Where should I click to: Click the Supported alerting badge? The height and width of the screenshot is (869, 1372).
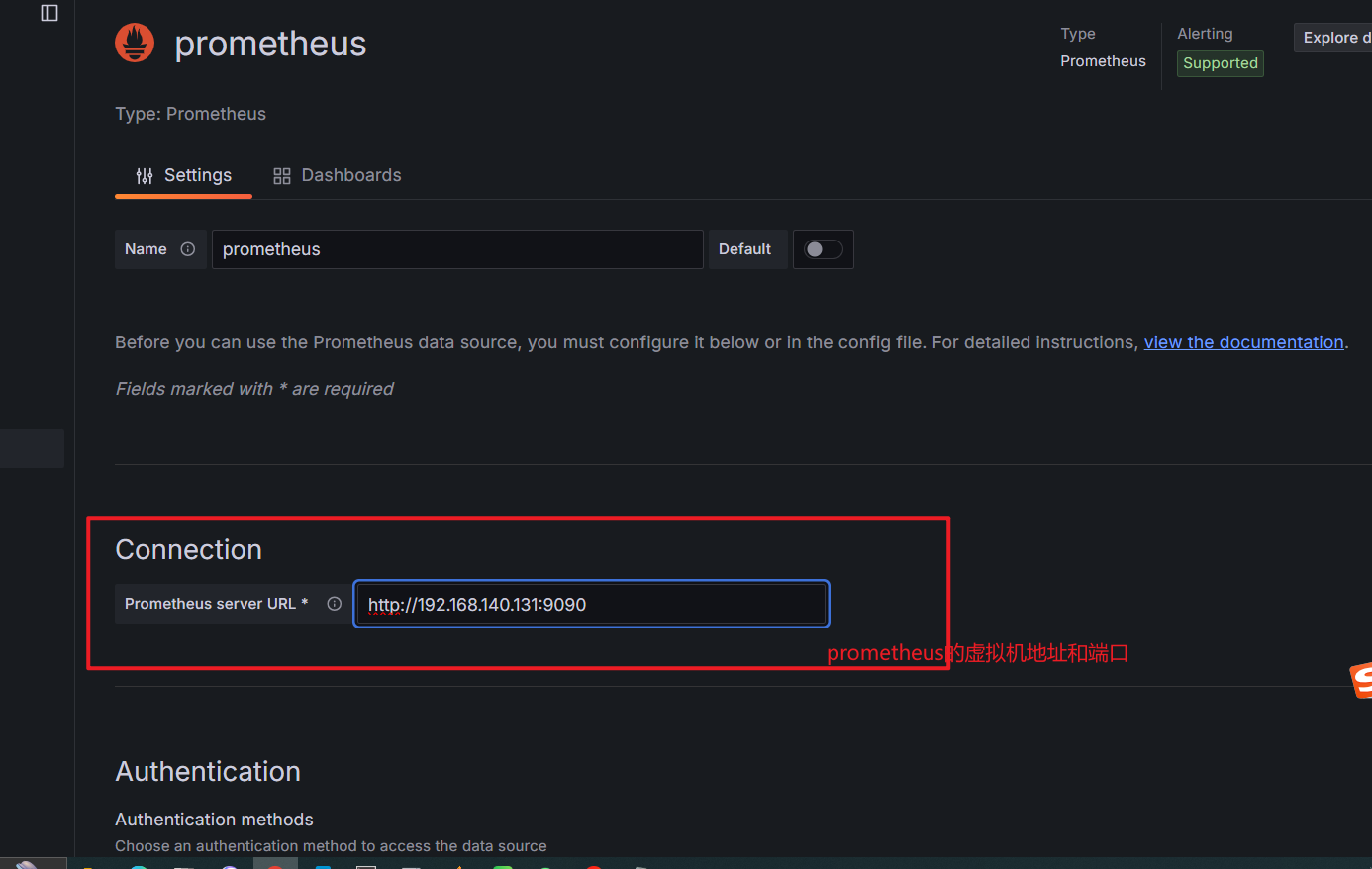coord(1221,63)
